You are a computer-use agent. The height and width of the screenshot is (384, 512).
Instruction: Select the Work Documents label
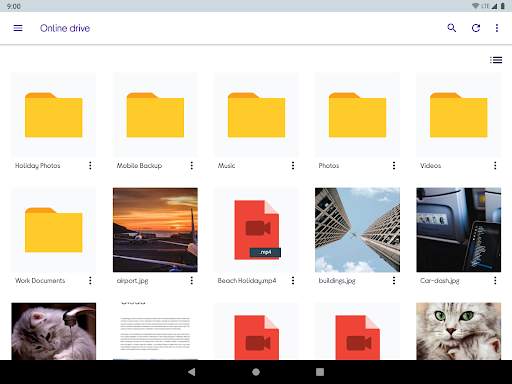pyautogui.click(x=40, y=281)
